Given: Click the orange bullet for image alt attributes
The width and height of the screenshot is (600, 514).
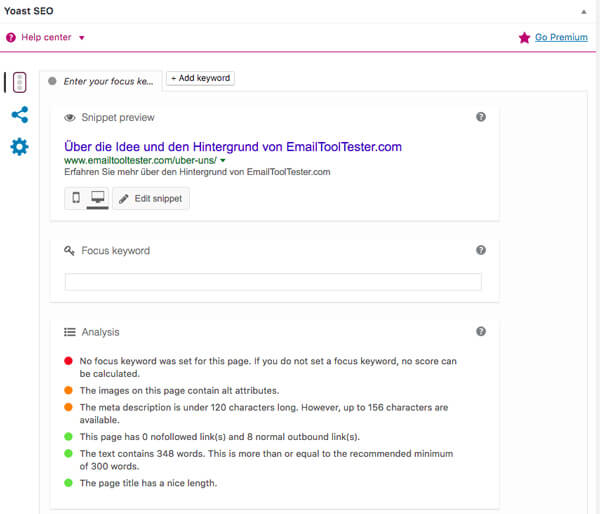Looking at the screenshot, I should click(x=68, y=390).
